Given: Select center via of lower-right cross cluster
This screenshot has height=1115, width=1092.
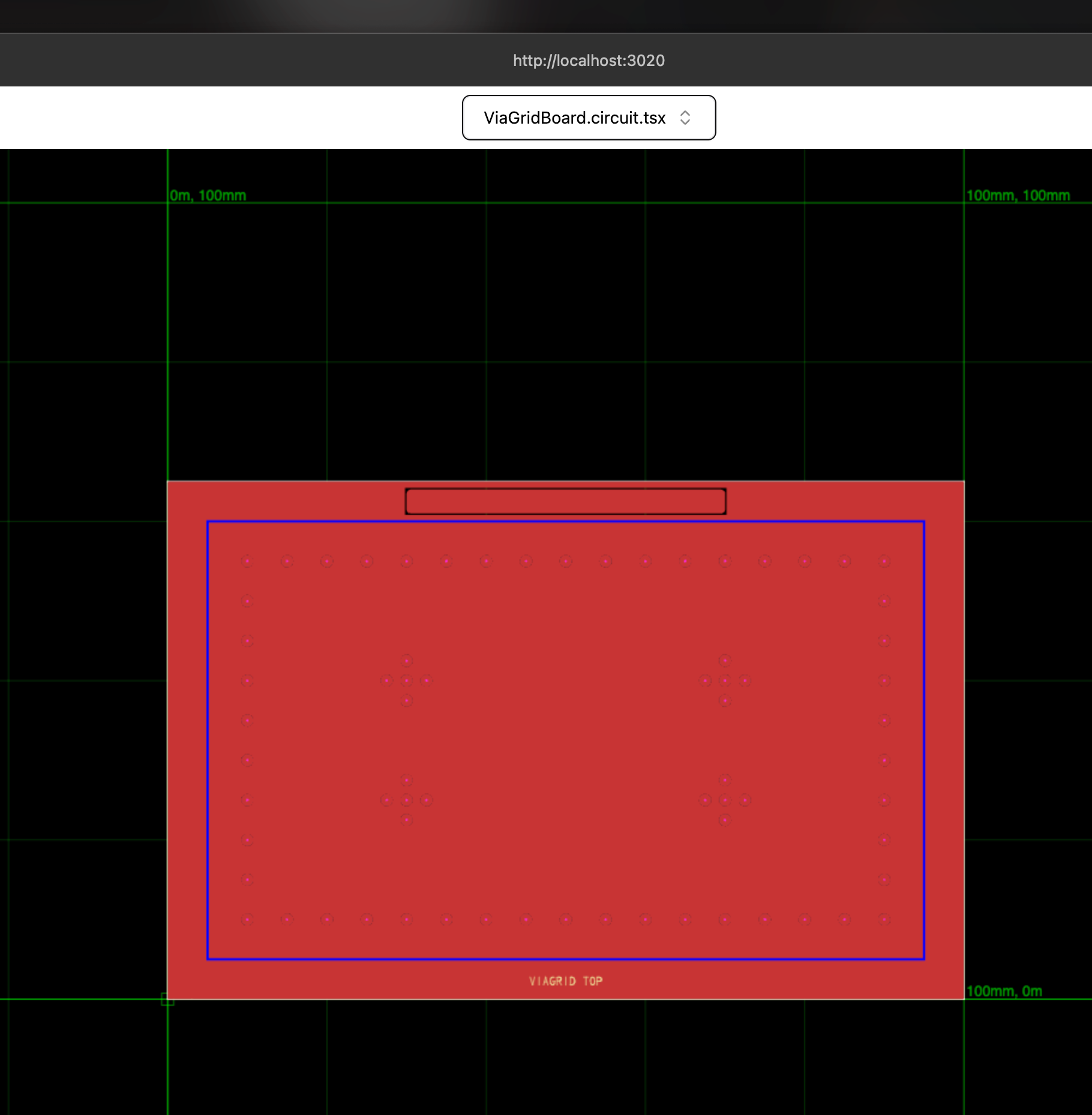Looking at the screenshot, I should pos(725,800).
